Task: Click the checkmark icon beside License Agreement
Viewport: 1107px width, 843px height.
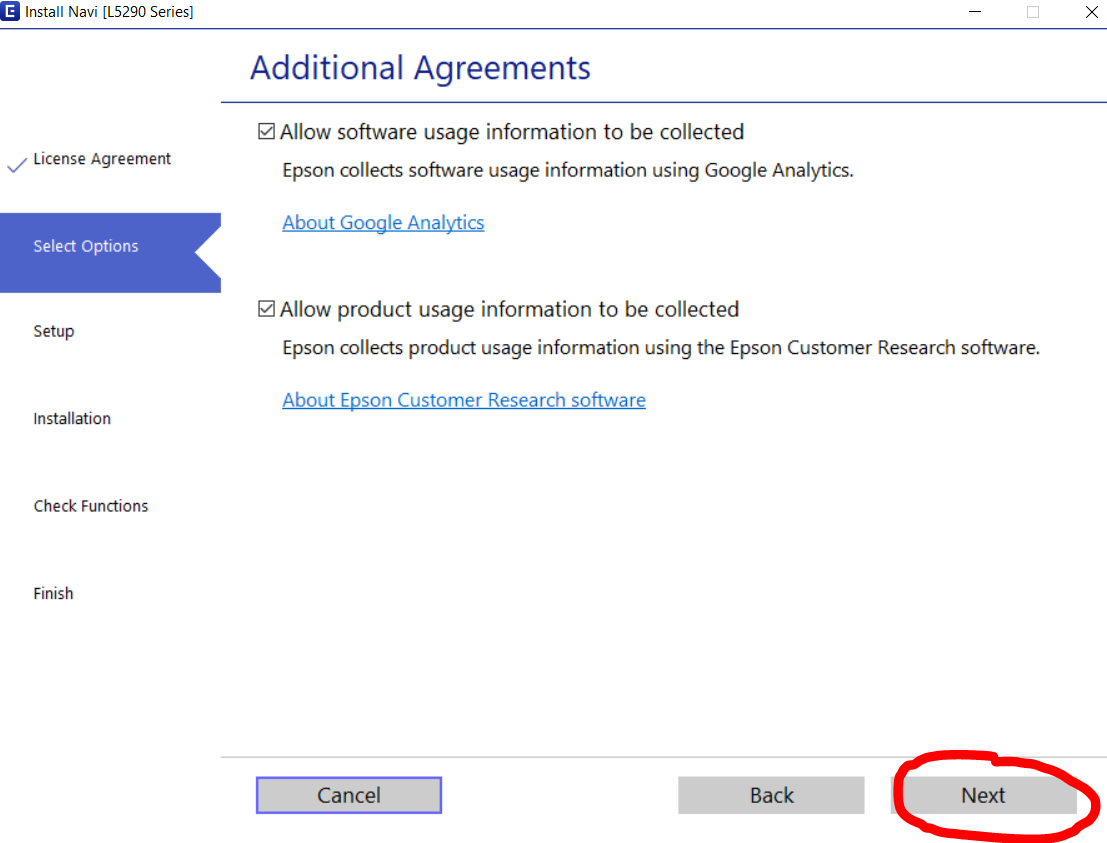Action: (16, 165)
